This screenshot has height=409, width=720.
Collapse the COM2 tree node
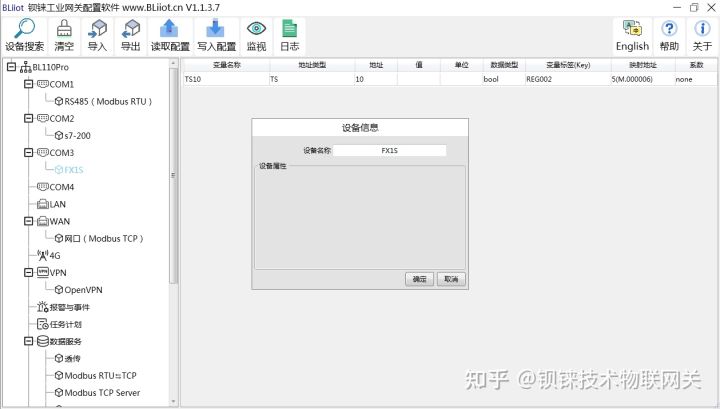28,118
